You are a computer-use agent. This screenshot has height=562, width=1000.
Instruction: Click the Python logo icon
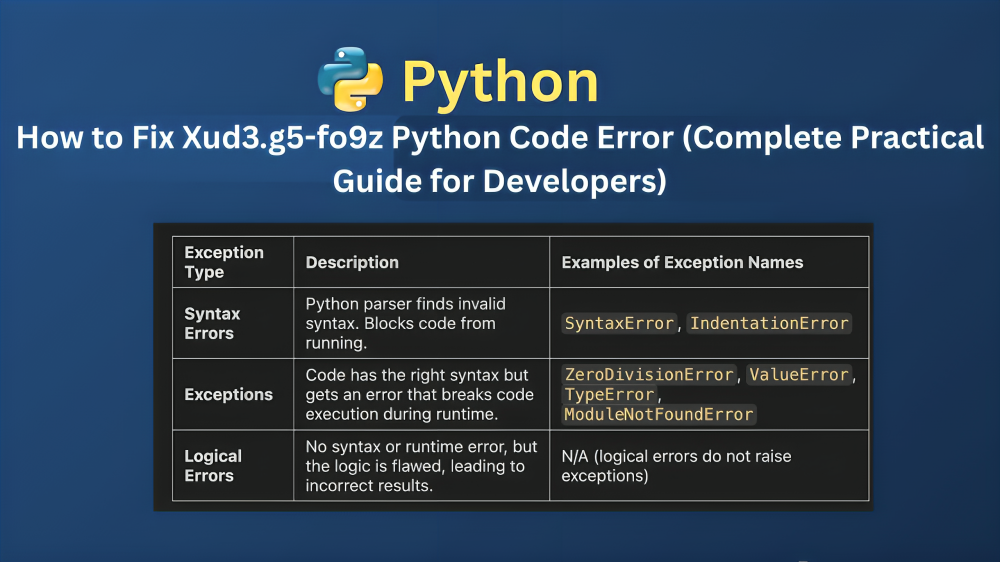pos(350,79)
